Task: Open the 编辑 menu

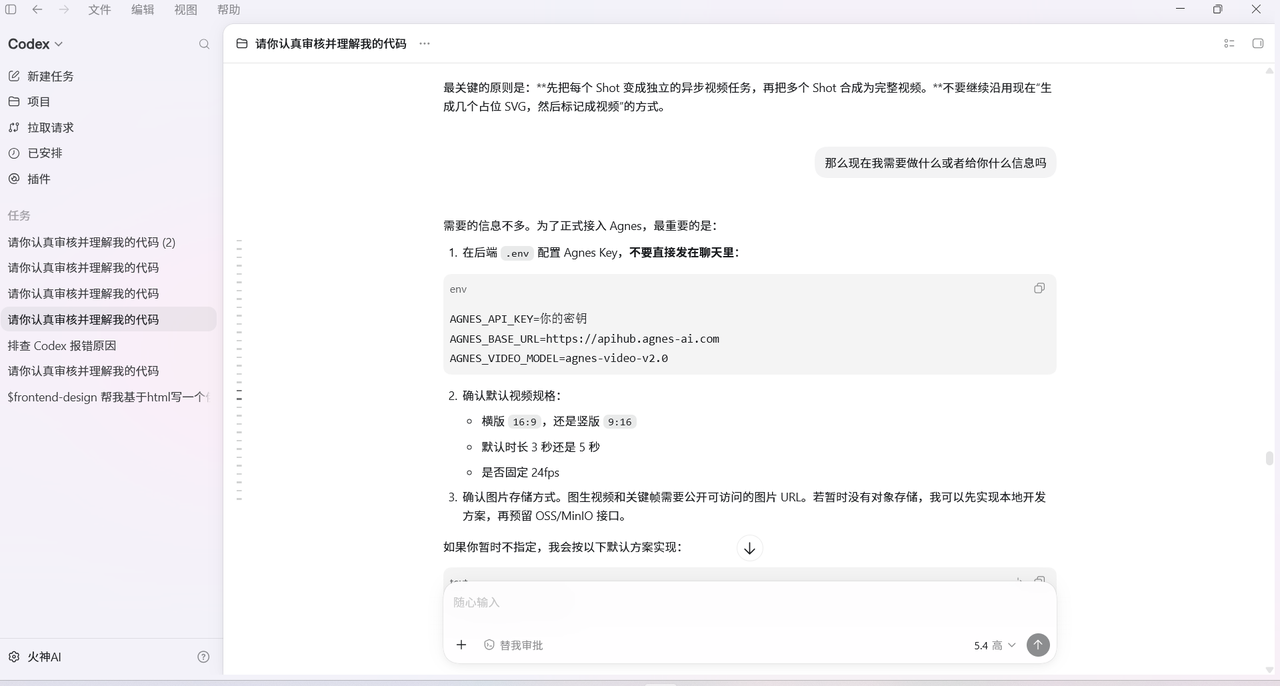Action: pyautogui.click(x=143, y=9)
